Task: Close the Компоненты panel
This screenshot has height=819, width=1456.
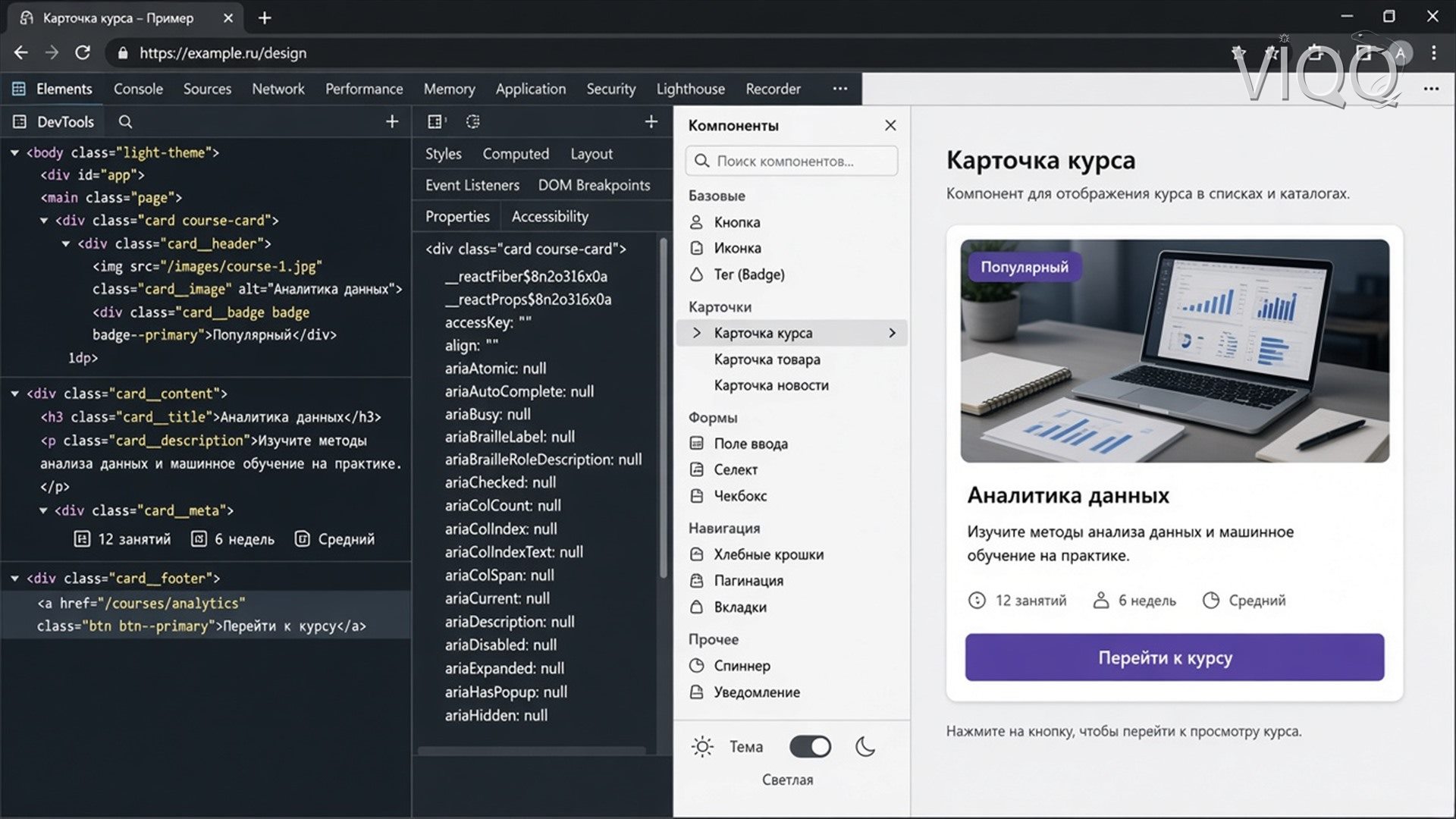Action: pyautogui.click(x=890, y=125)
